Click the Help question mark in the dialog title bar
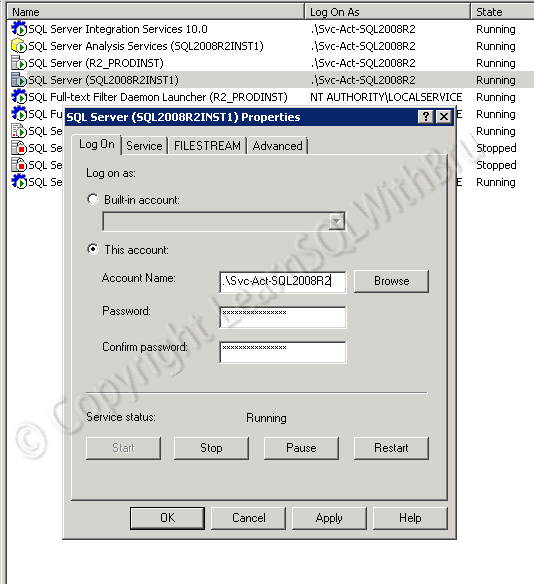534x584 pixels. pos(426,117)
